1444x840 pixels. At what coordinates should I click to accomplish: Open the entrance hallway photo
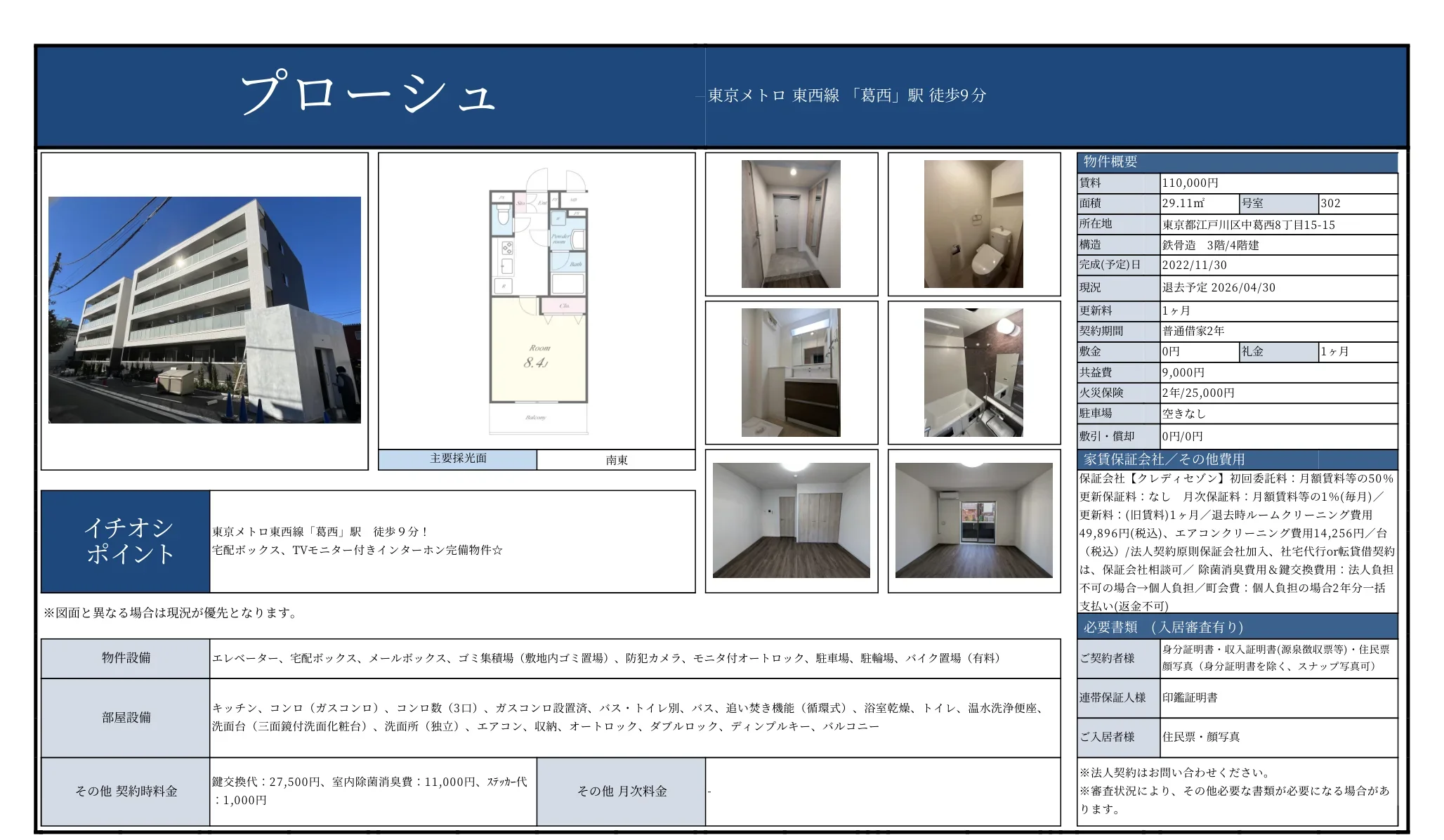(791, 224)
